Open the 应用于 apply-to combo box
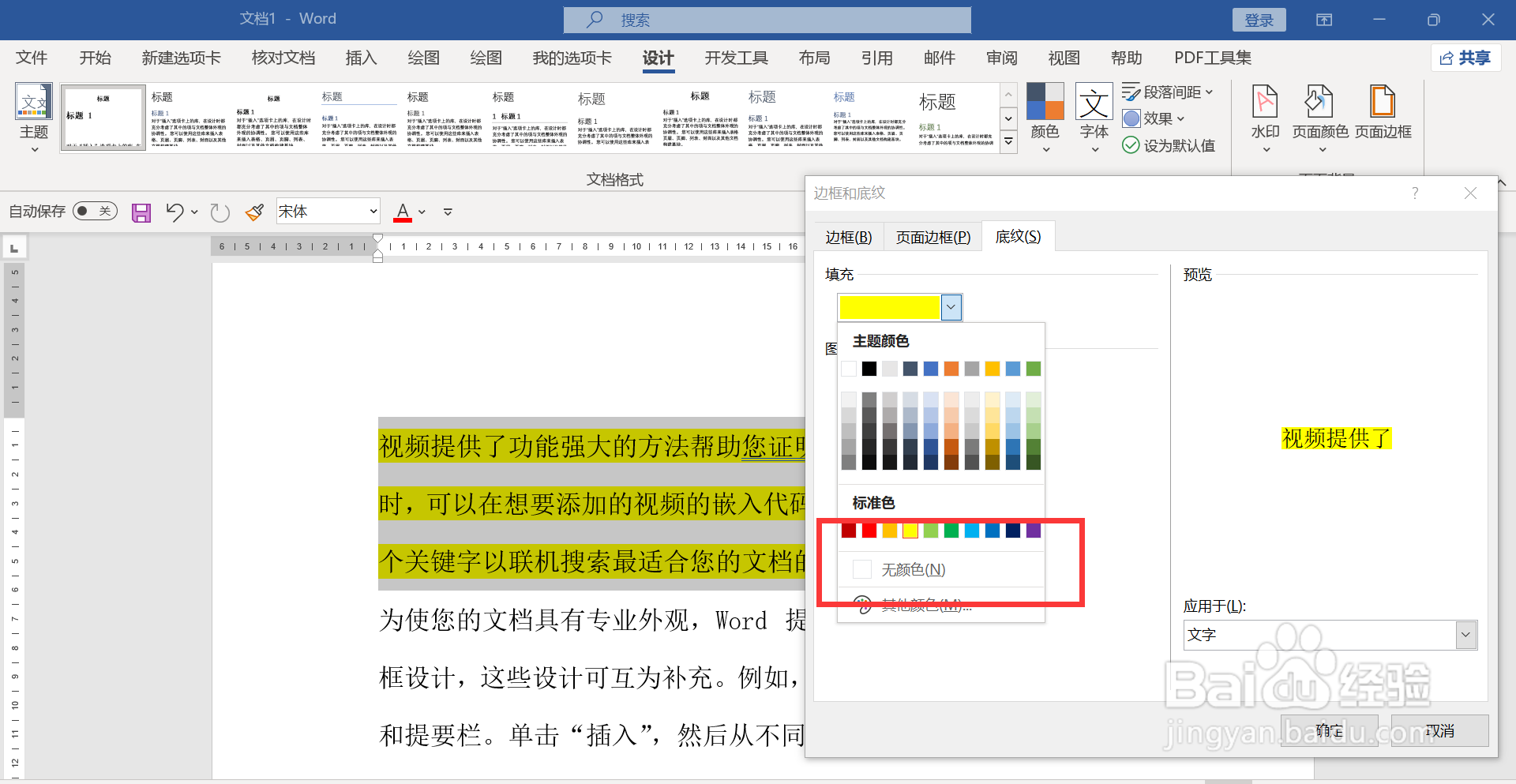Screen dimensions: 1516x784 (1330, 635)
